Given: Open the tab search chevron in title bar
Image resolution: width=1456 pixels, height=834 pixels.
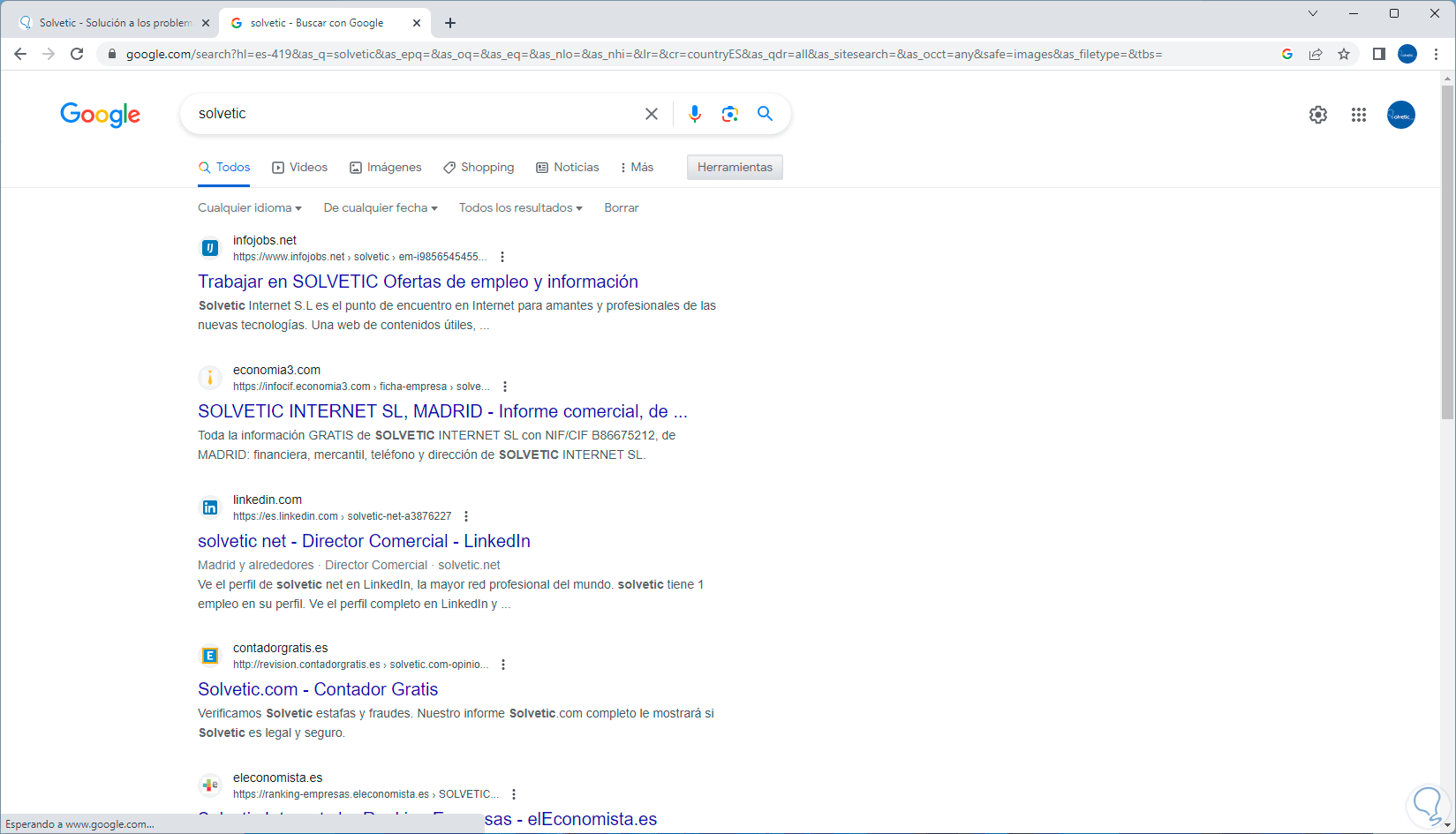Looking at the screenshot, I should pyautogui.click(x=1313, y=13).
